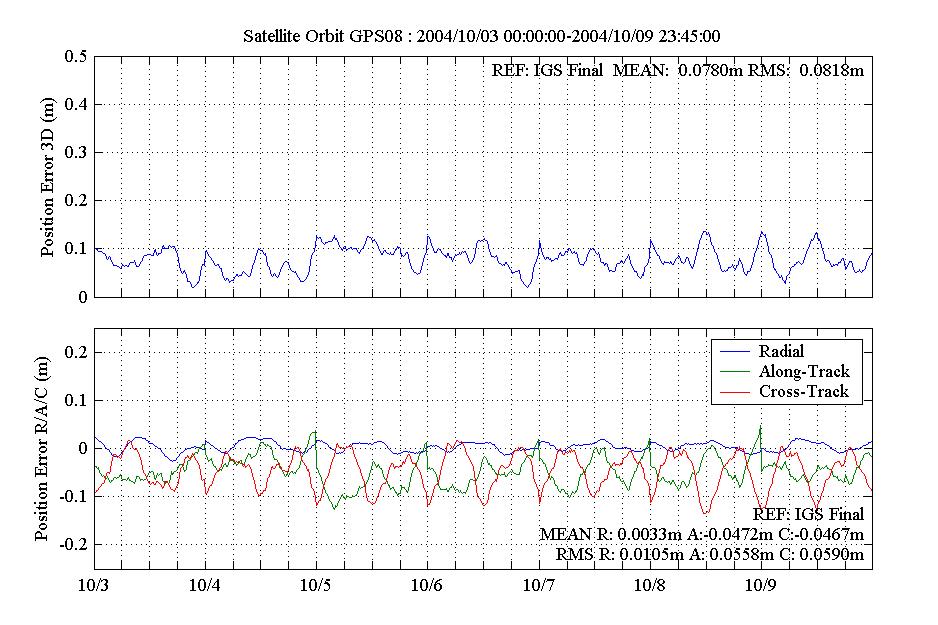Viewport: 938px width, 625px height.
Task: Select the lower plot MEAN R/A/C statistics line
Action: (702, 534)
